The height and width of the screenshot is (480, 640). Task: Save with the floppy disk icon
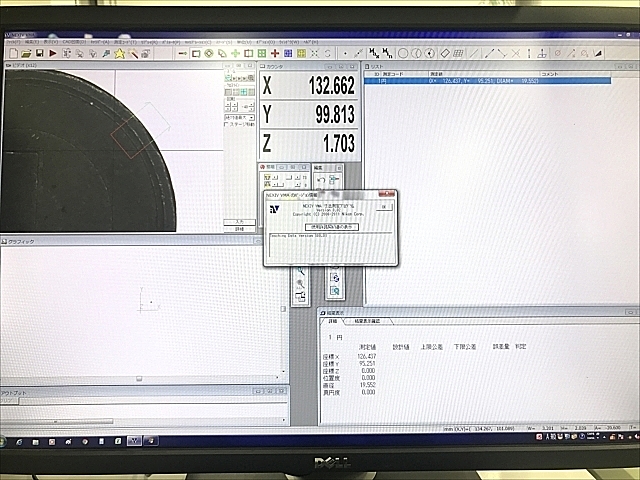click(x=40, y=53)
